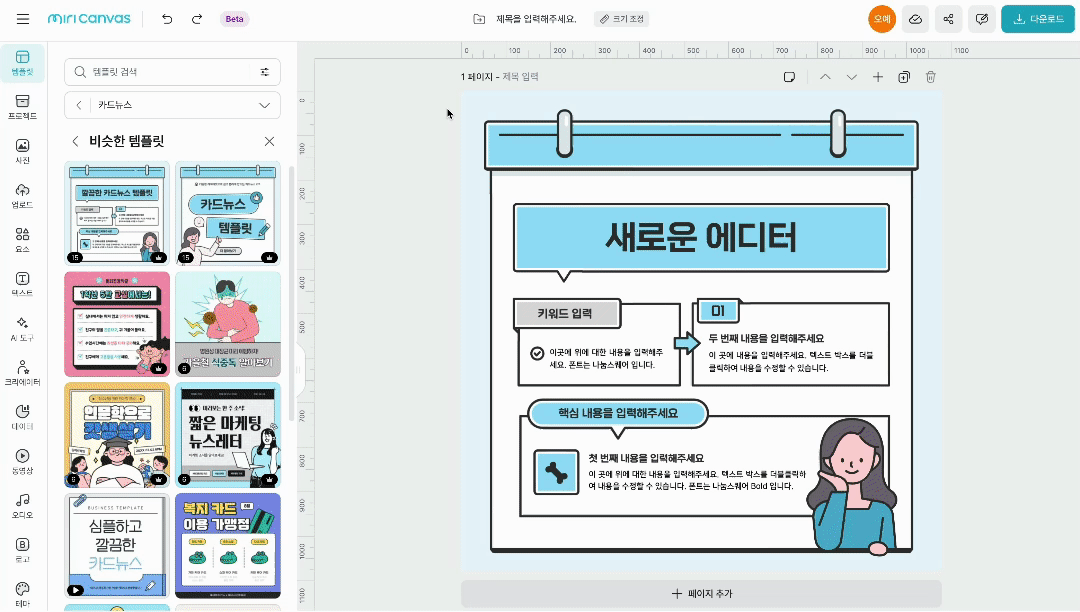
Task: Click the MiriCanvas logo
Action: pos(89,19)
